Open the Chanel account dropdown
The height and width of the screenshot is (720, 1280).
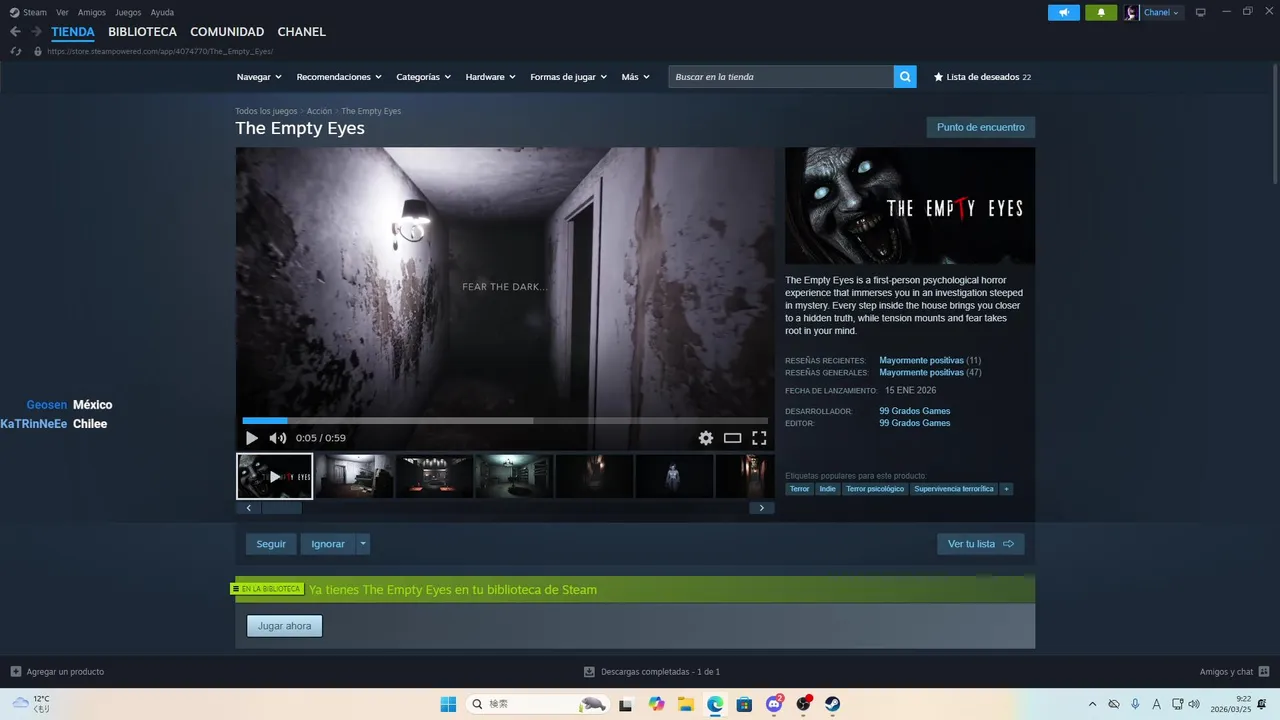pos(1161,12)
